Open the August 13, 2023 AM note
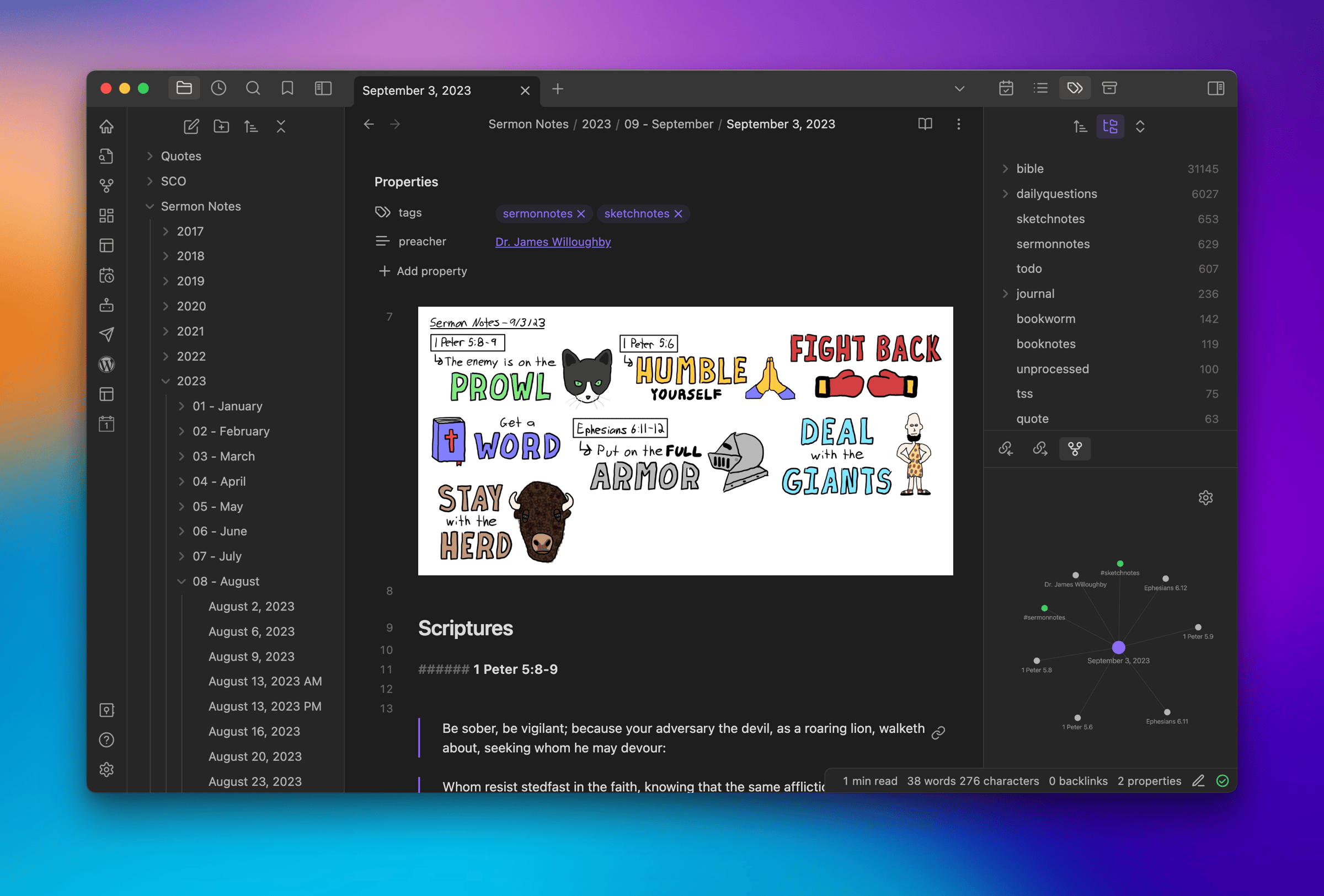This screenshot has height=896, width=1324. pyautogui.click(x=265, y=682)
